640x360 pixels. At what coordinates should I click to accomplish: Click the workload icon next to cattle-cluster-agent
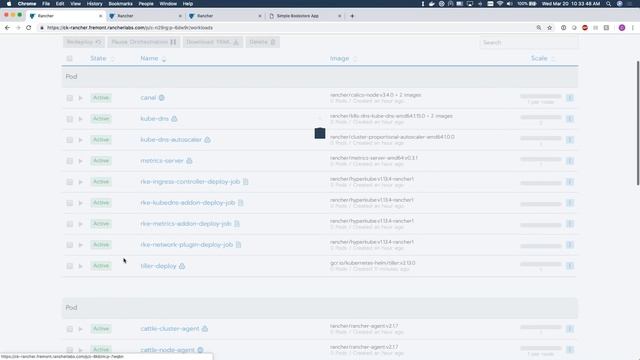[205, 329]
